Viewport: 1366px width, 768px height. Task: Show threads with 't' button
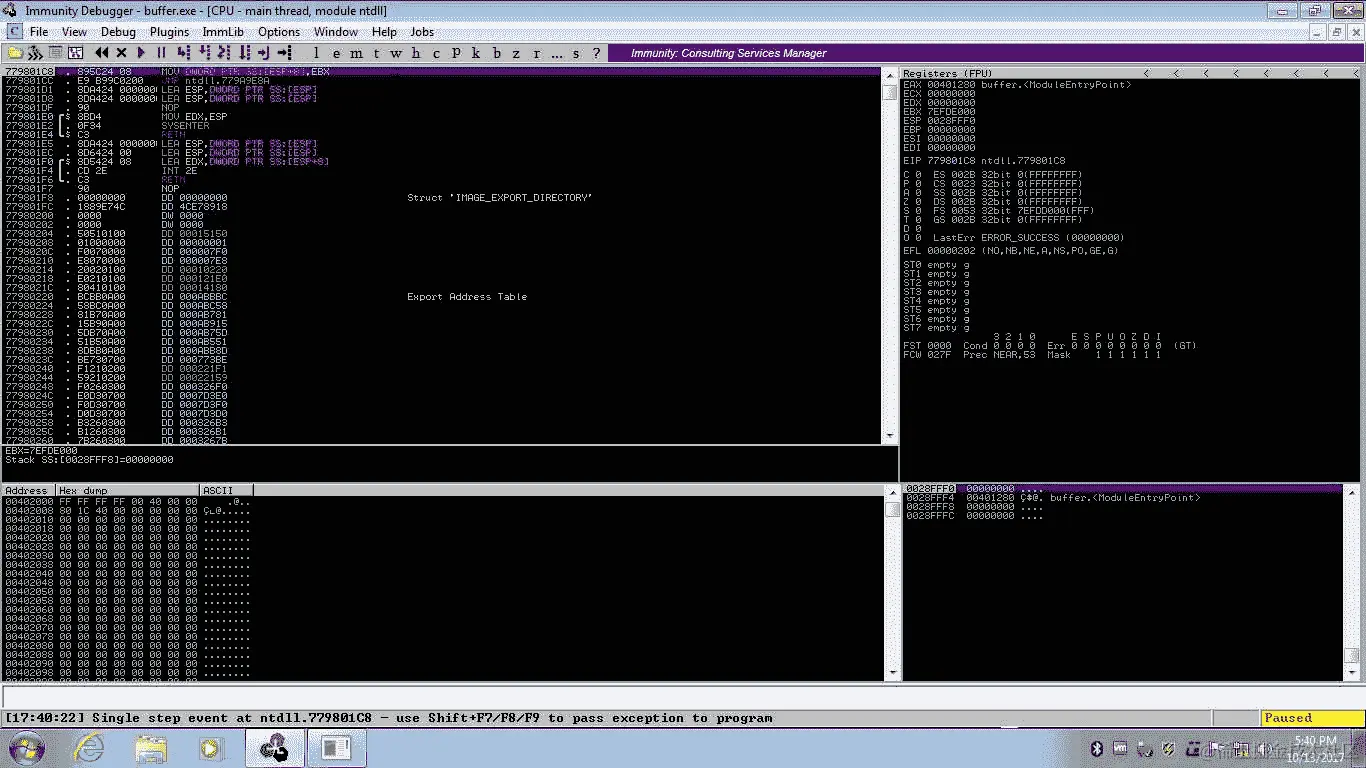click(x=376, y=53)
